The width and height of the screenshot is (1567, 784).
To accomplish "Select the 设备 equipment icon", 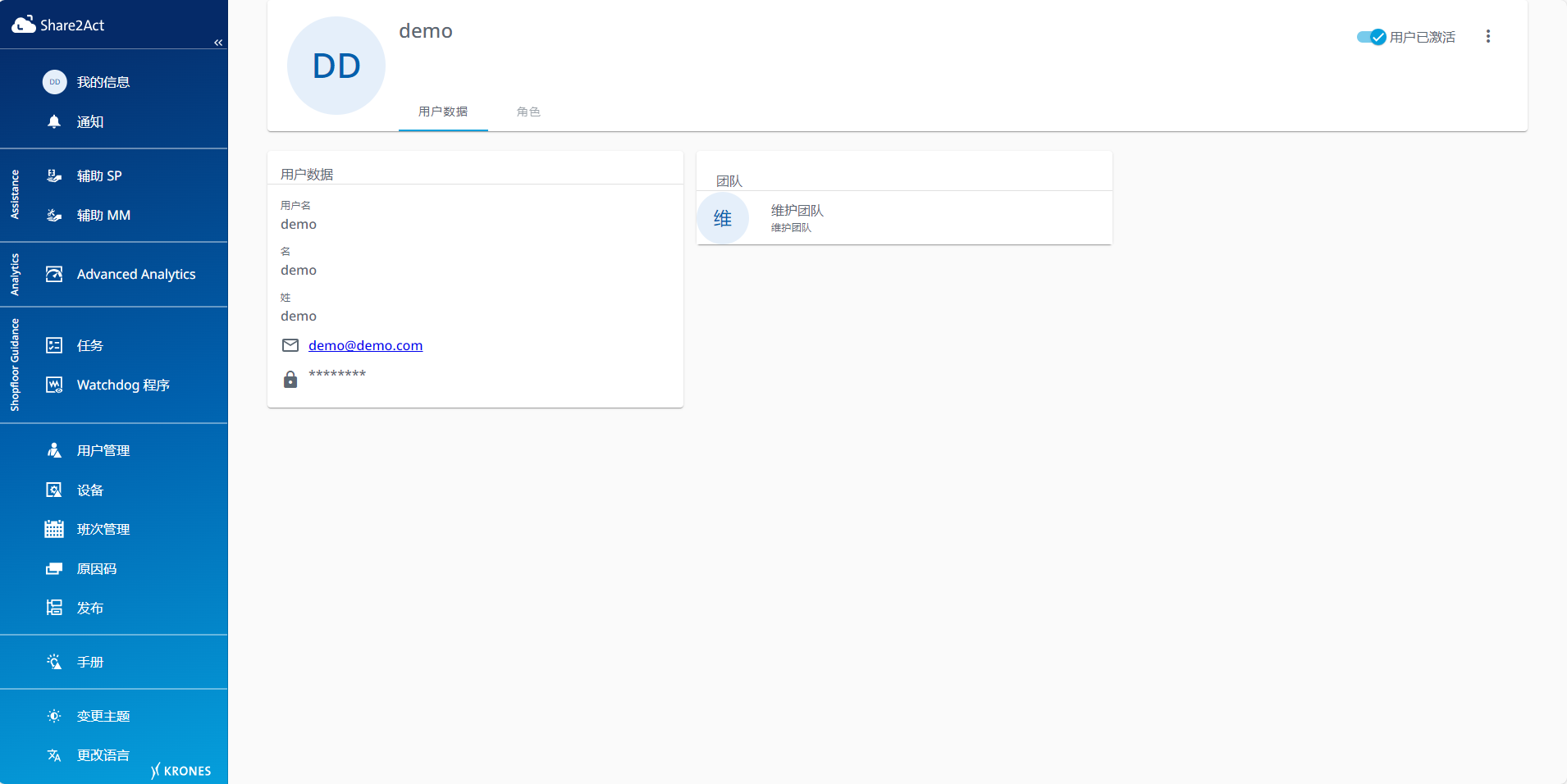I will 54,490.
